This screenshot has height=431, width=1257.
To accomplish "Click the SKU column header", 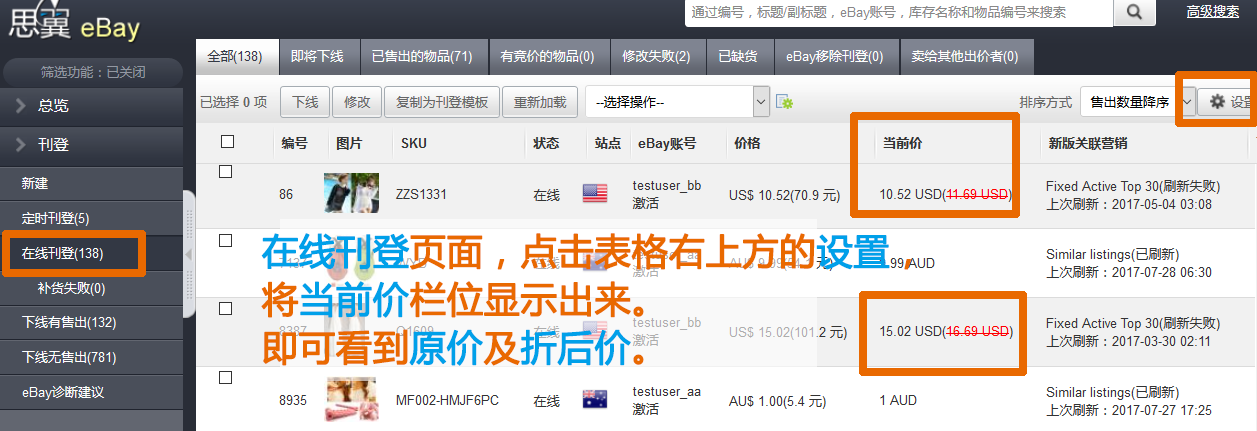I will pyautogui.click(x=413, y=143).
